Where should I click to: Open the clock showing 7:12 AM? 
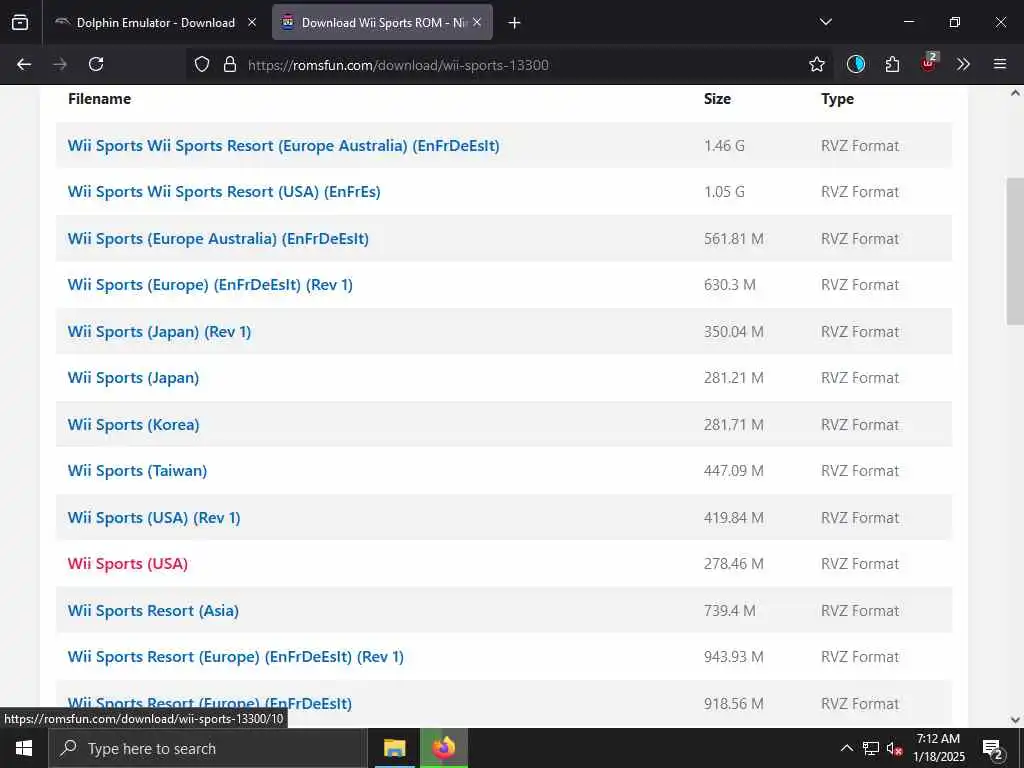tap(938, 748)
